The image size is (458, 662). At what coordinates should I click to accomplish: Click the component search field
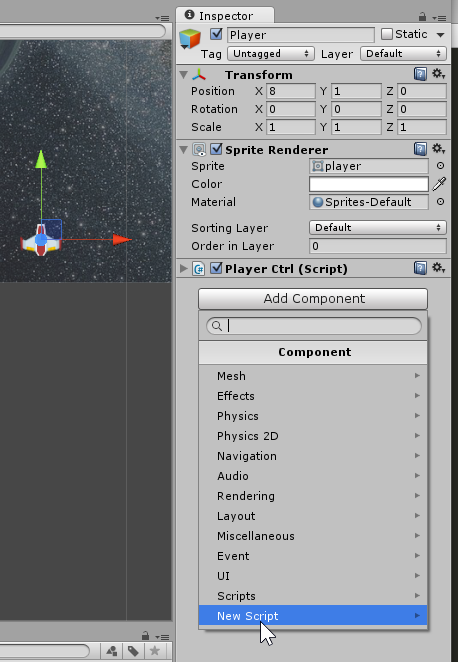click(314, 326)
